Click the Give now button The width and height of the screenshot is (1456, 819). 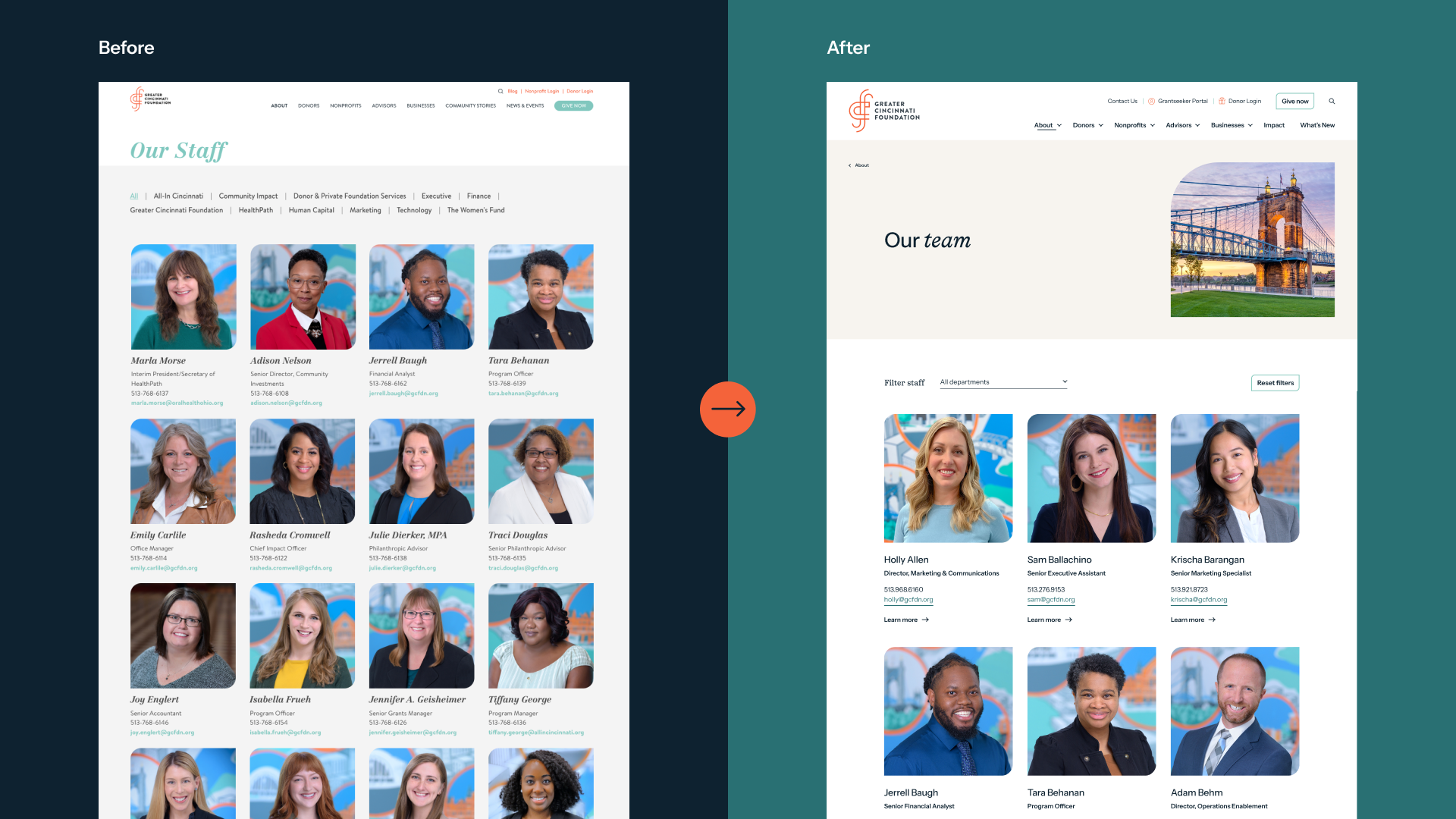1294,101
